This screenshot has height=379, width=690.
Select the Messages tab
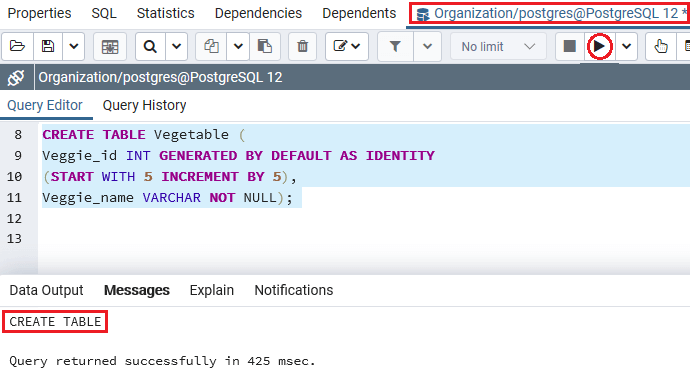pyautogui.click(x=136, y=290)
